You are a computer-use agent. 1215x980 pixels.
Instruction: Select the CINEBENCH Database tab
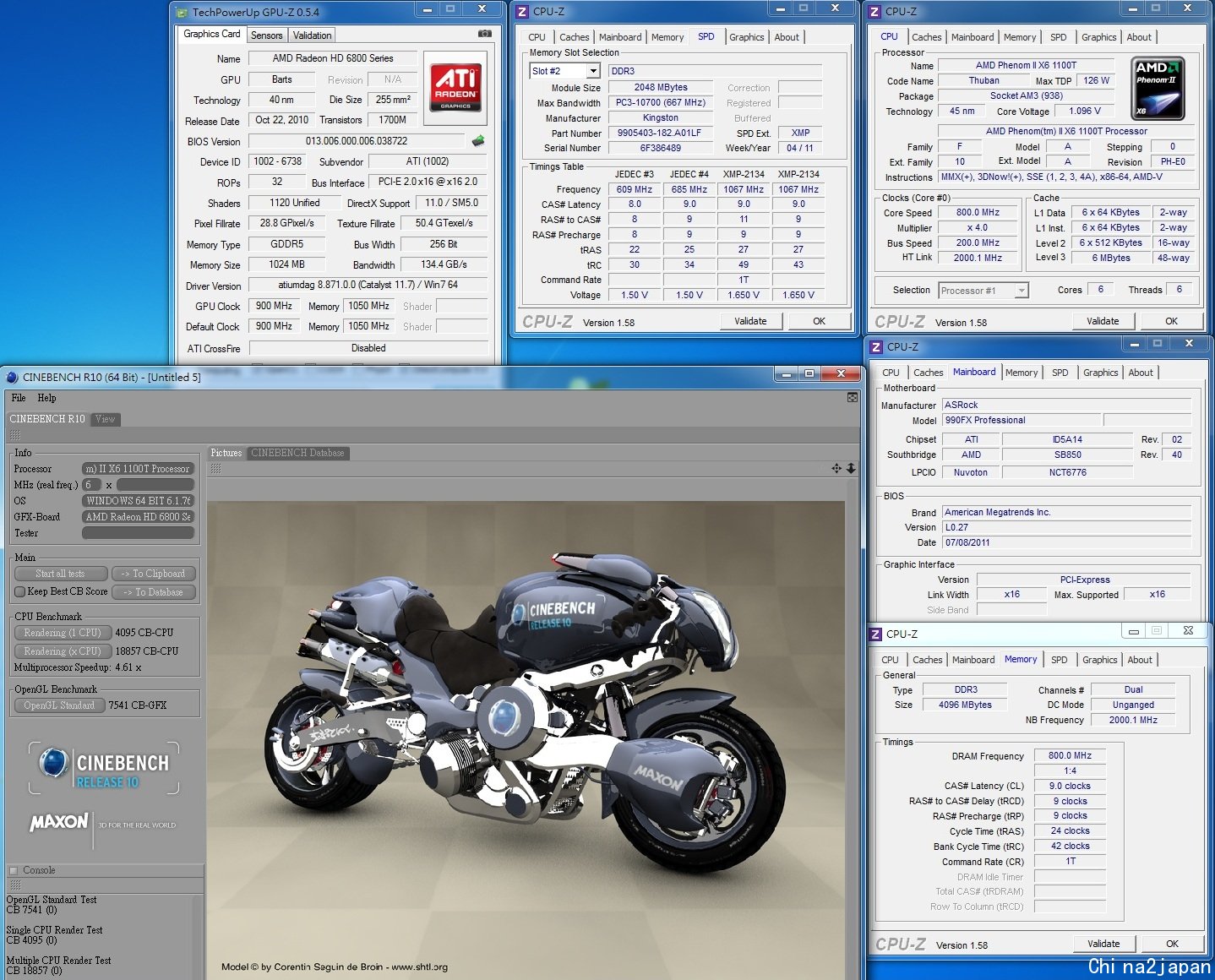click(297, 453)
